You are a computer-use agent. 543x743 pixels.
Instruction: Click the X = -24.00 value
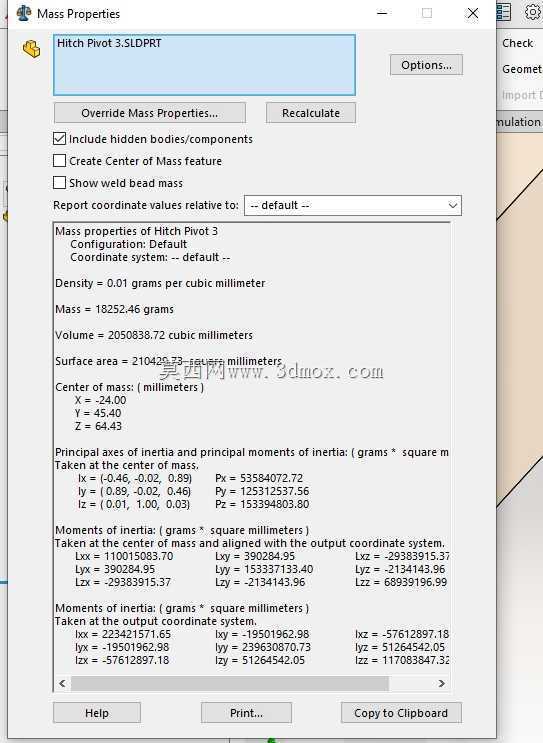[100, 400]
